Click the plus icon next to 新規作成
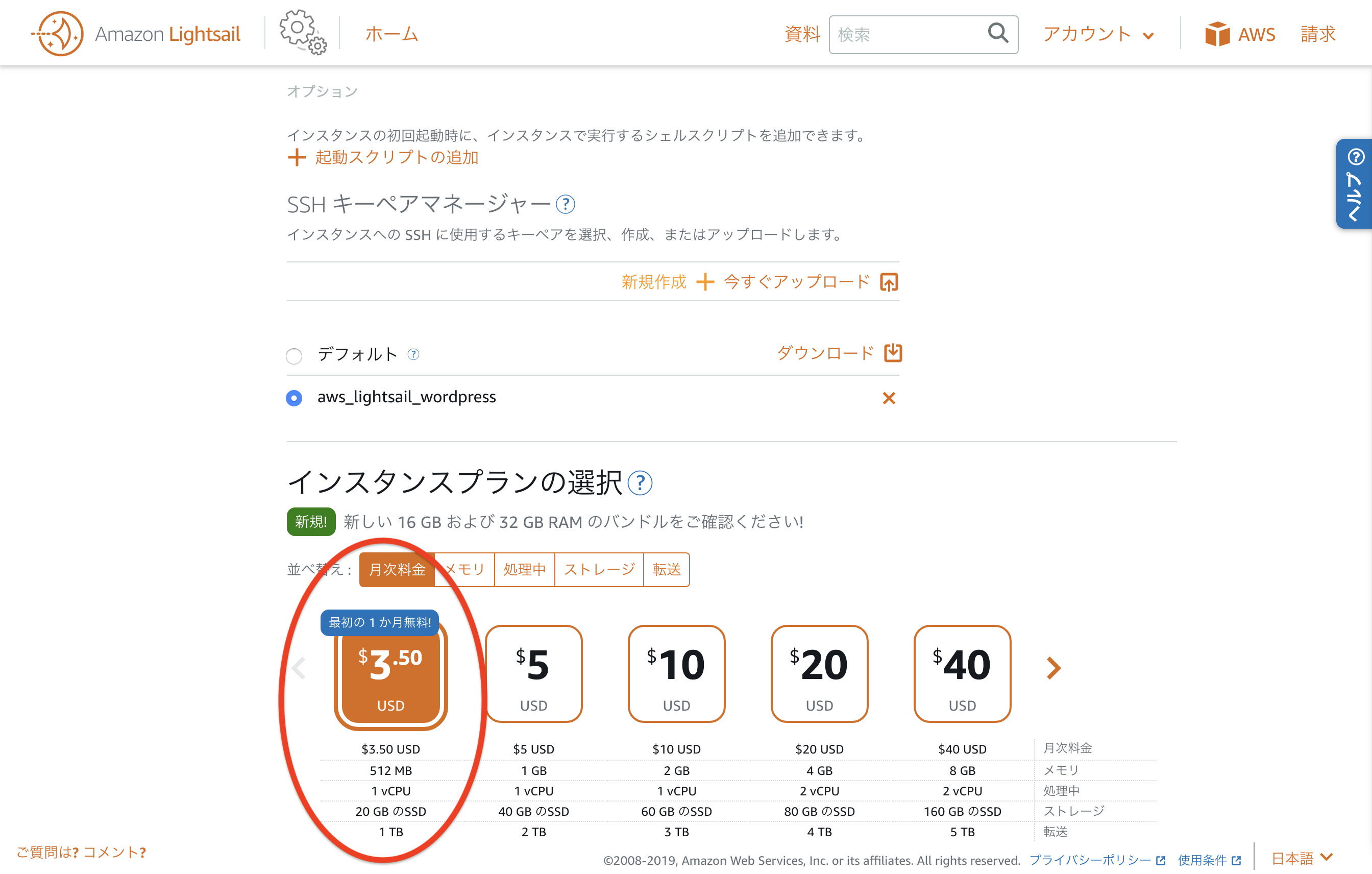This screenshot has width=1372, height=874. point(705,281)
